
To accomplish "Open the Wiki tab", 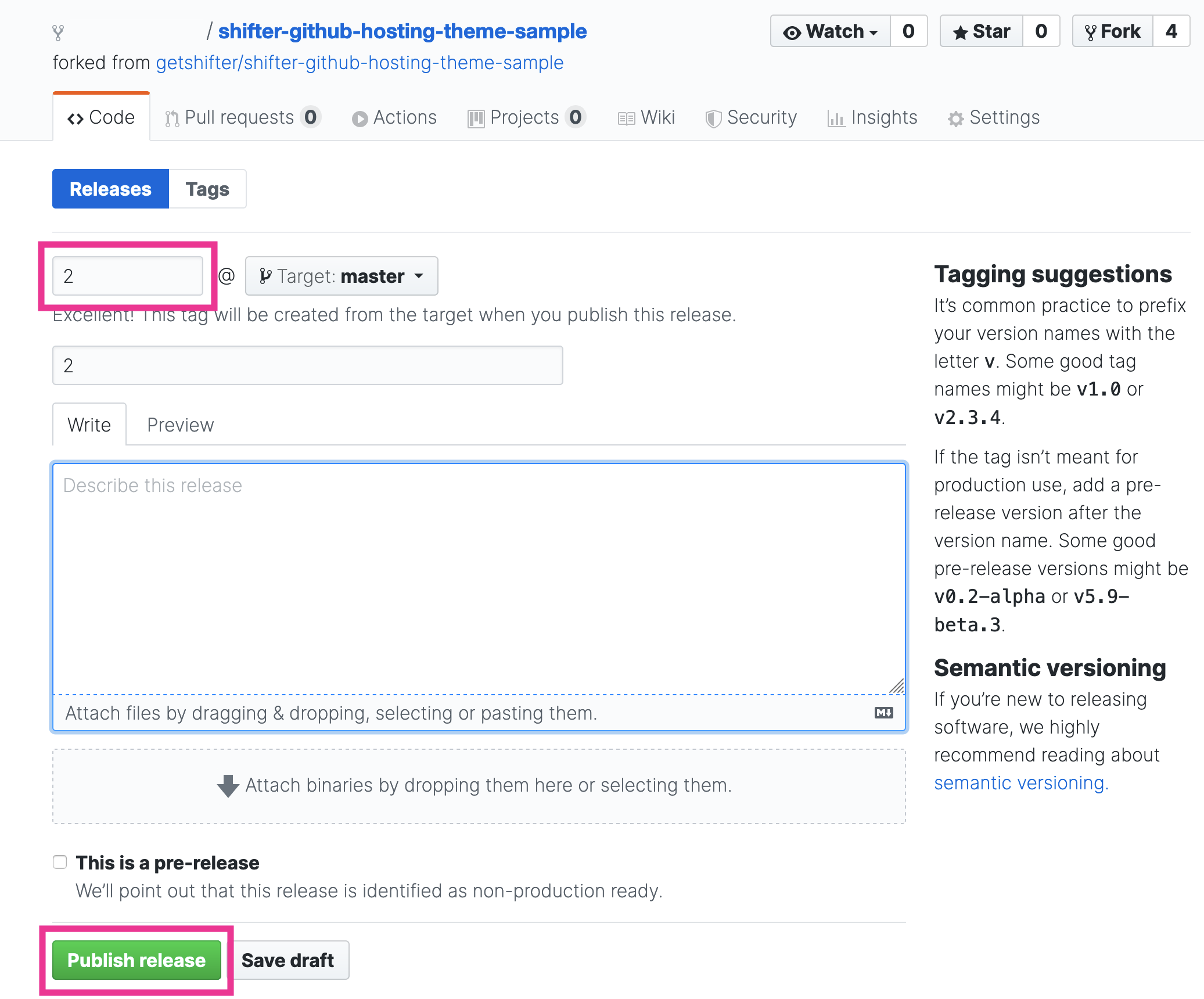I will coord(646,117).
